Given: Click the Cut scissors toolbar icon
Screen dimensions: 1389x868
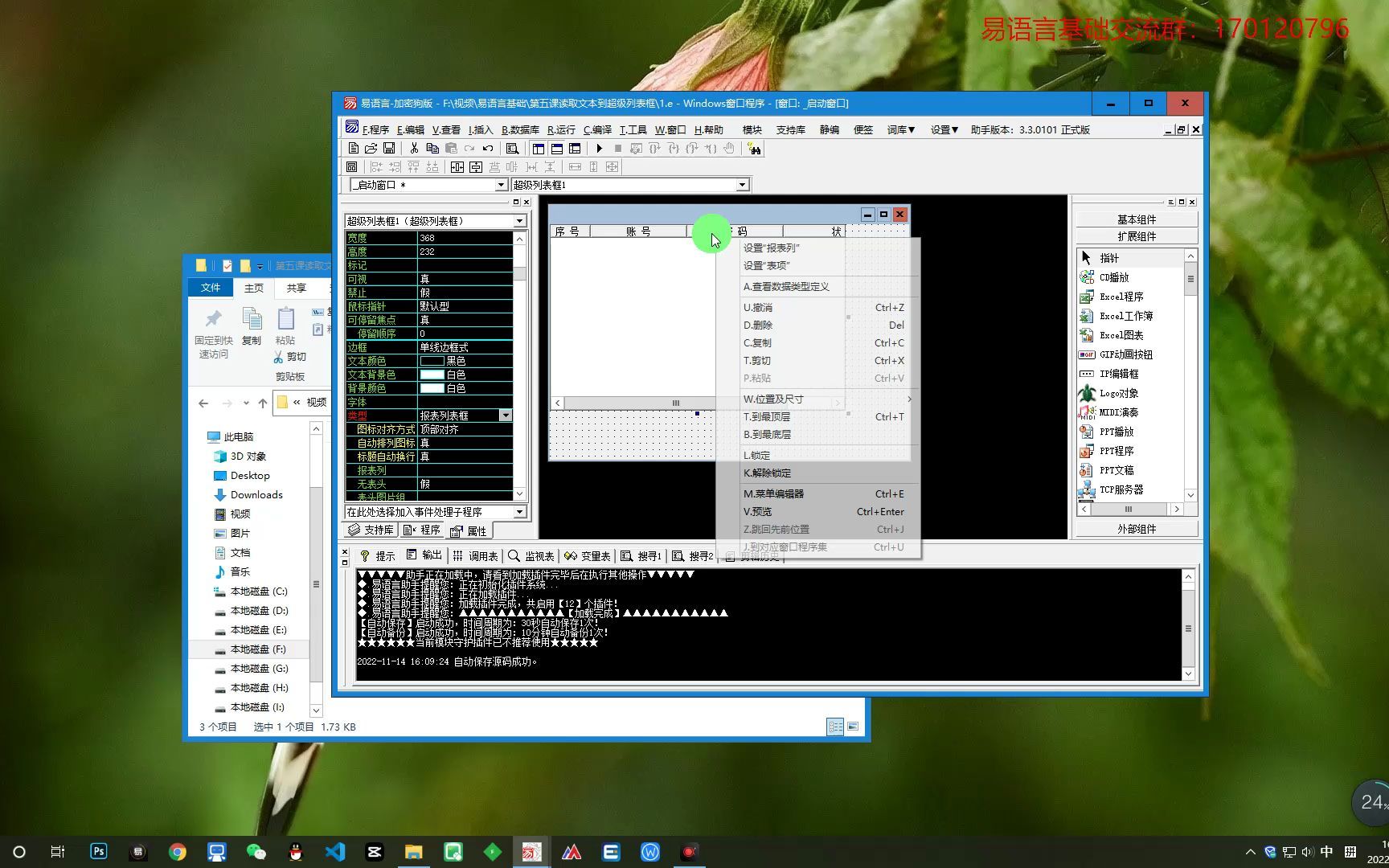Looking at the screenshot, I should tap(414, 149).
